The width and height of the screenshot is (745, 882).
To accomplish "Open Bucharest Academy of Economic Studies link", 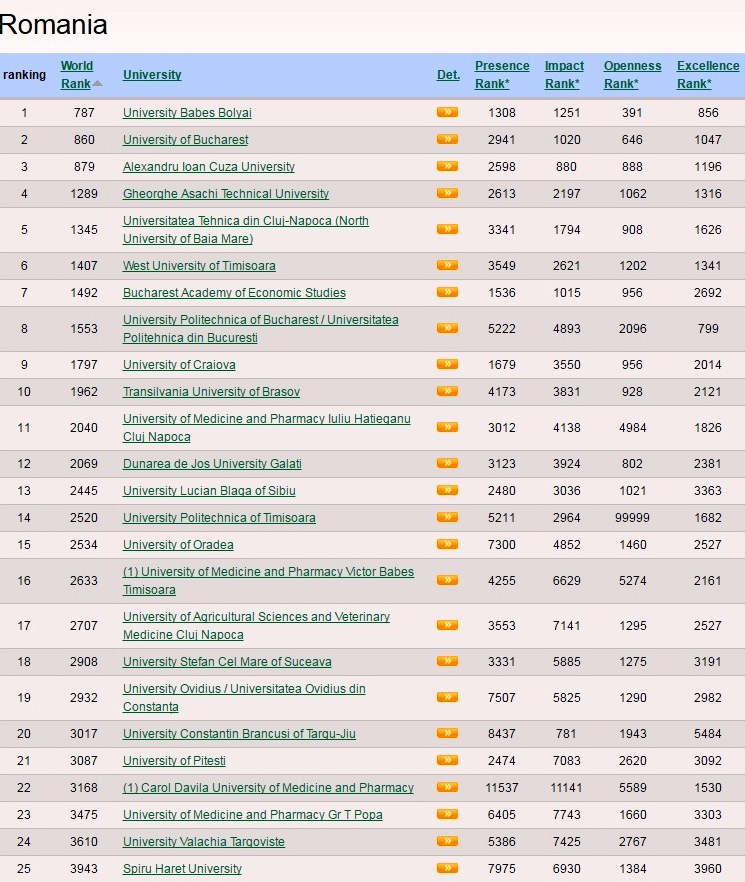I will click(234, 293).
